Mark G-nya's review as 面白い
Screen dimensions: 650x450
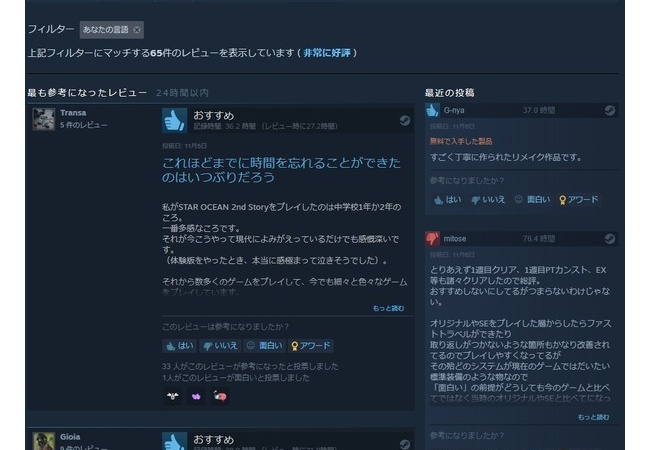pos(532,200)
